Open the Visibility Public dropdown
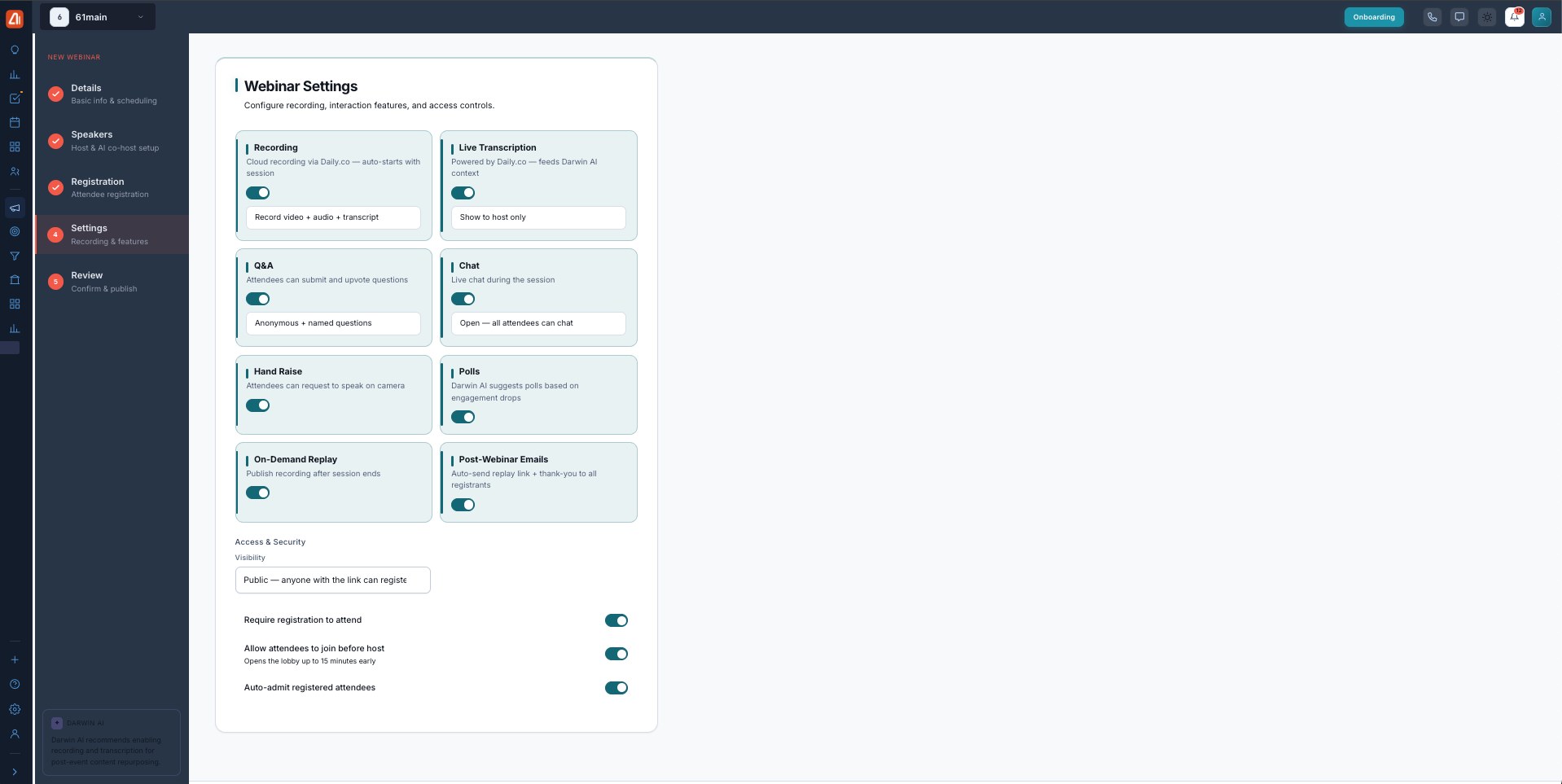The image size is (1562, 784). [x=332, y=580]
